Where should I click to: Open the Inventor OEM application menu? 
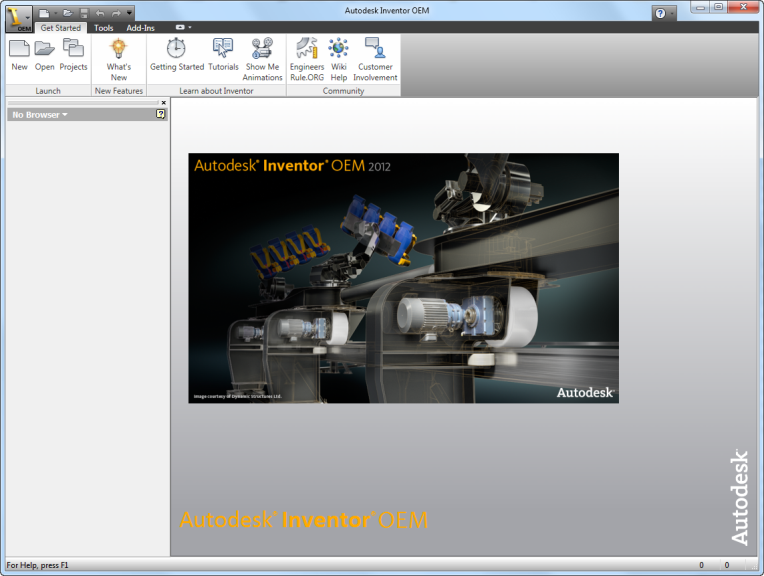19,19
